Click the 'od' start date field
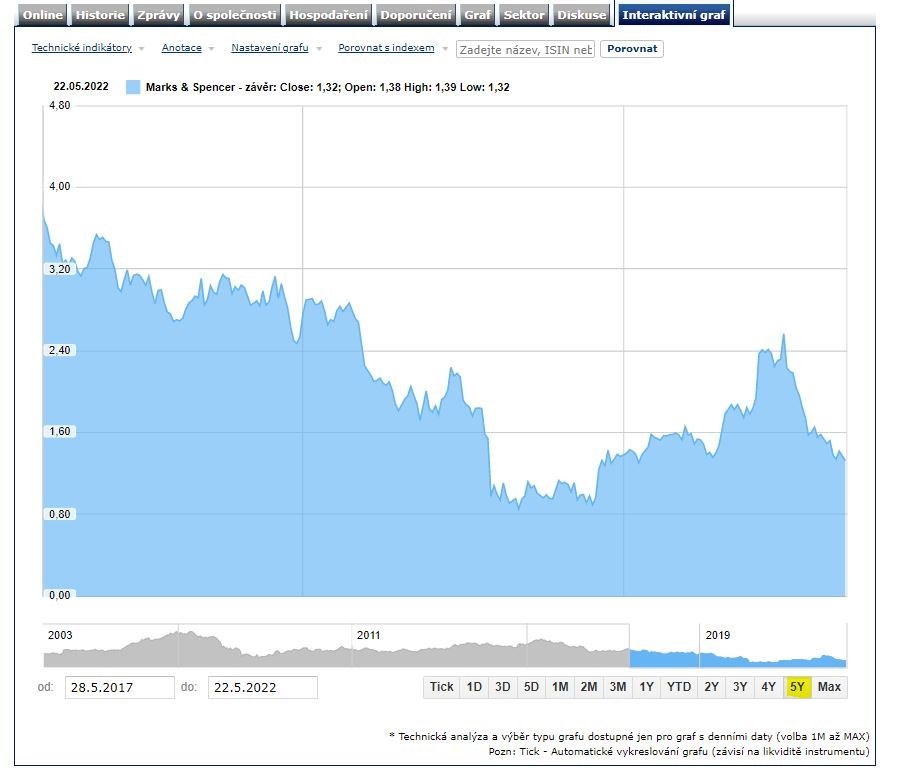This screenshot has width=899, height=773. pyautogui.click(x=120, y=688)
